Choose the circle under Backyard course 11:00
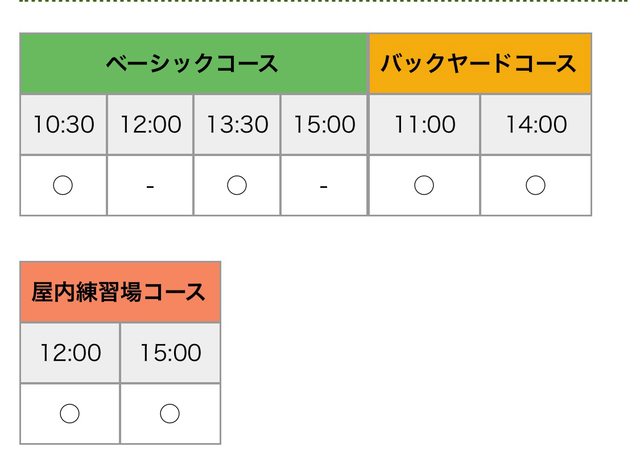The height and width of the screenshot is (471, 640). click(424, 185)
